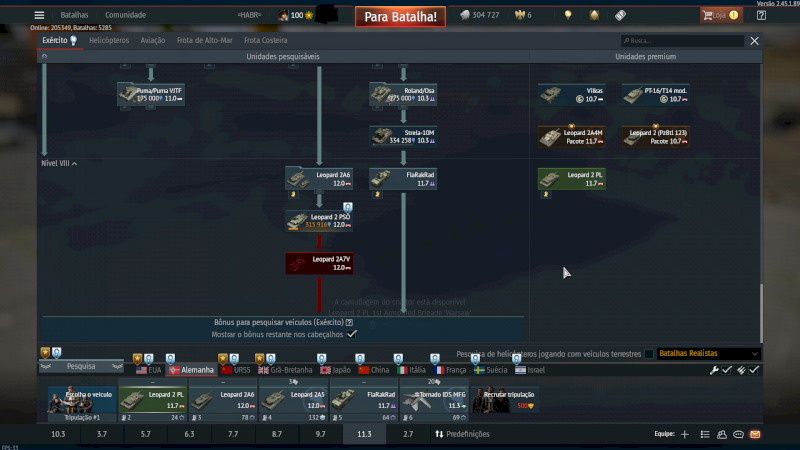800x450 pixels.
Task: Open the Batalhas Realistas dropdown
Action: coord(709,354)
